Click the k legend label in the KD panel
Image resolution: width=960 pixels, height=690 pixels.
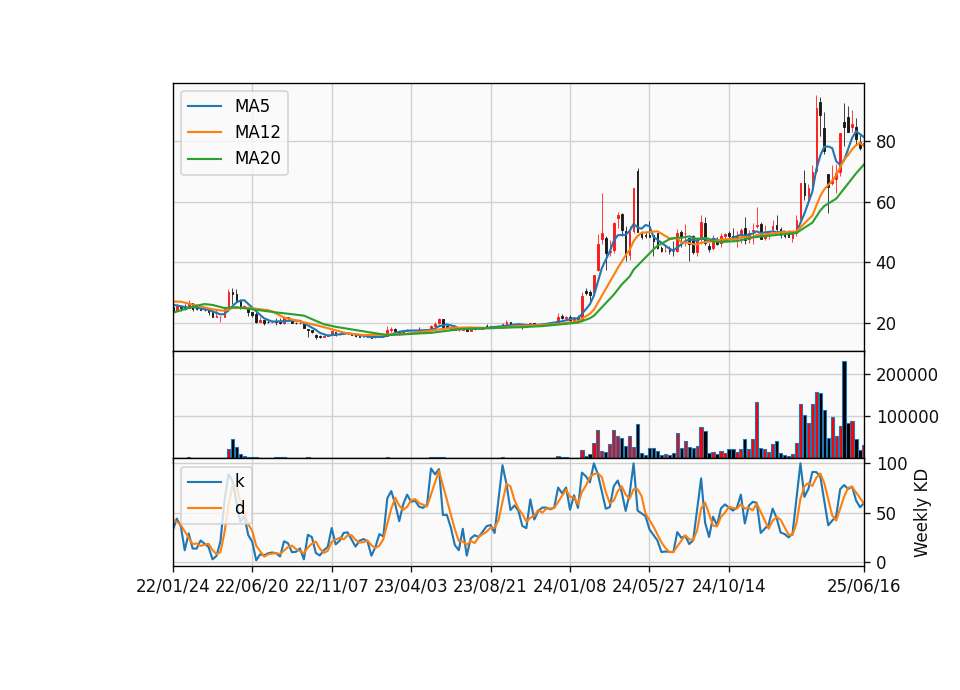coord(239,481)
